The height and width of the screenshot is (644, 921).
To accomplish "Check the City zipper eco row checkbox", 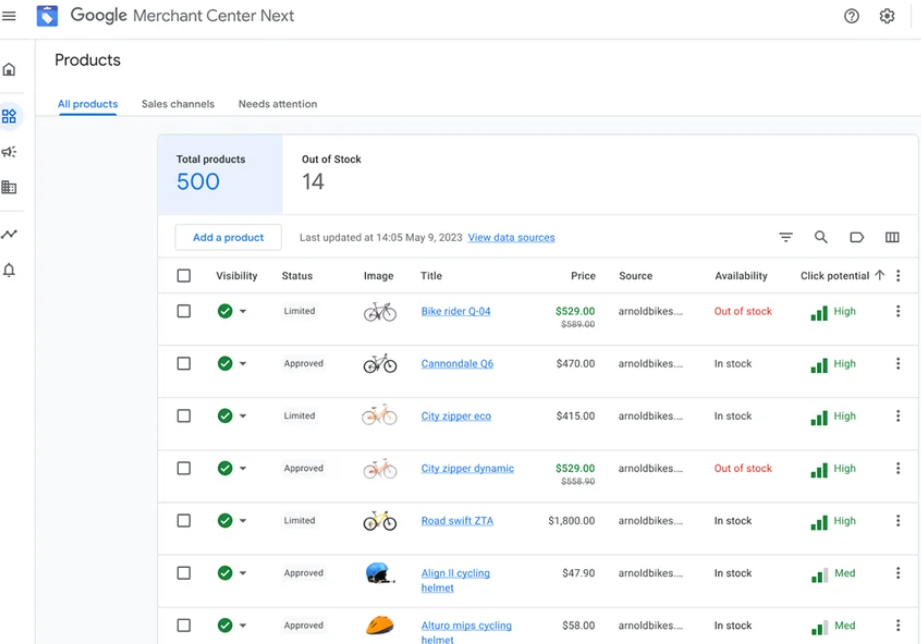I will click(184, 416).
